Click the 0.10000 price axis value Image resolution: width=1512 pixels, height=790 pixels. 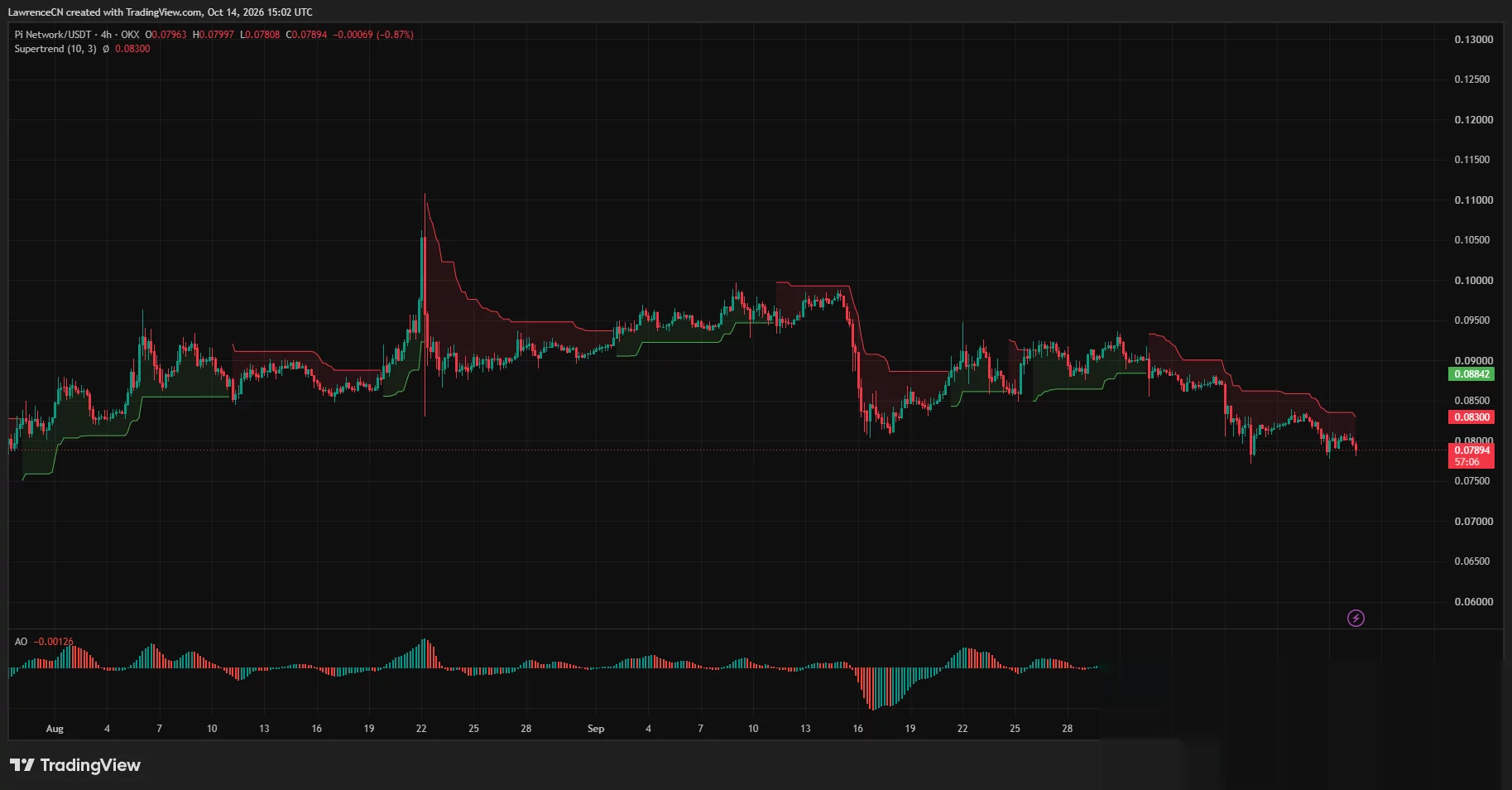[x=1474, y=281]
